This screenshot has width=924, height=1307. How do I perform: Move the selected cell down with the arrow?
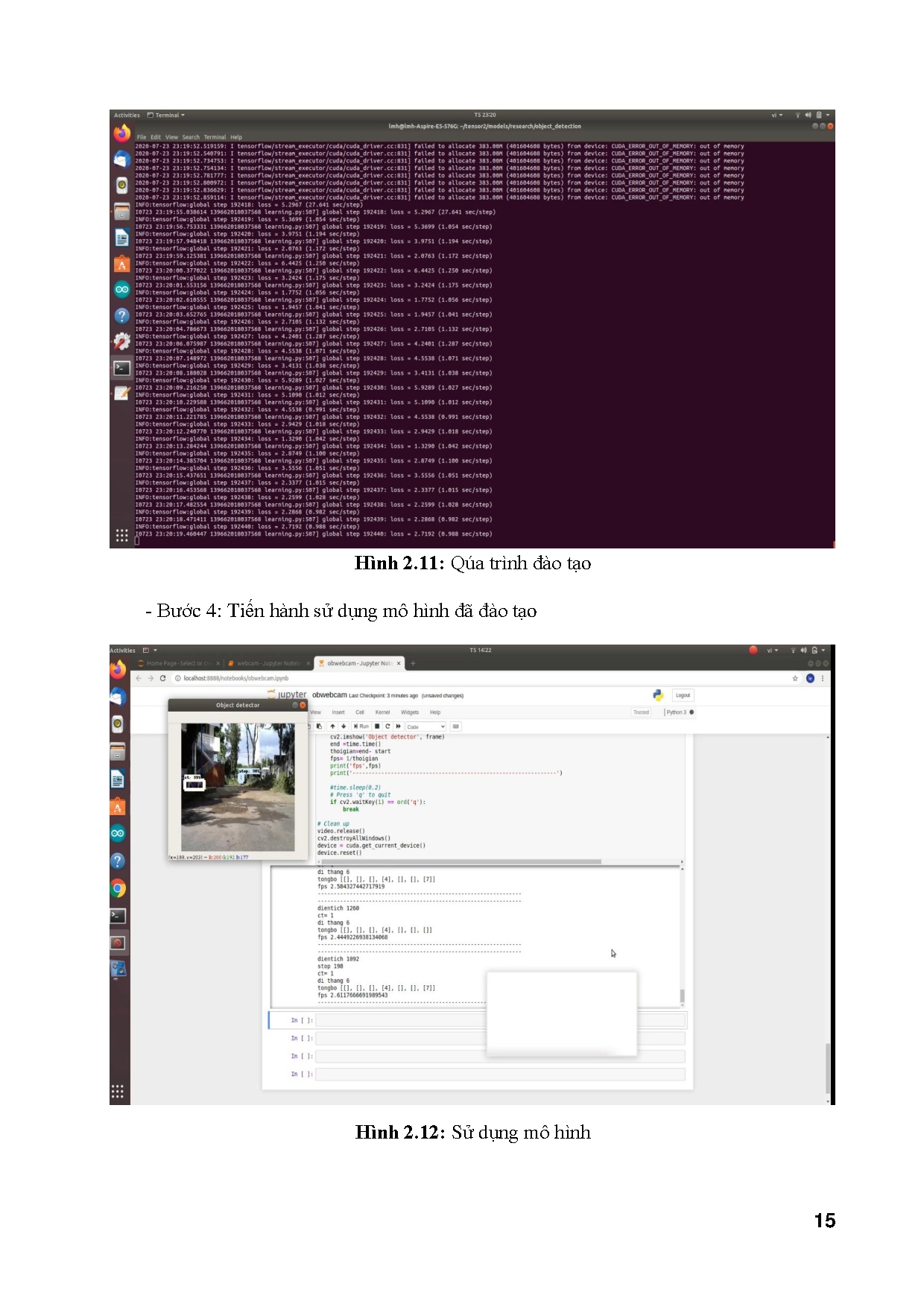tap(343, 726)
